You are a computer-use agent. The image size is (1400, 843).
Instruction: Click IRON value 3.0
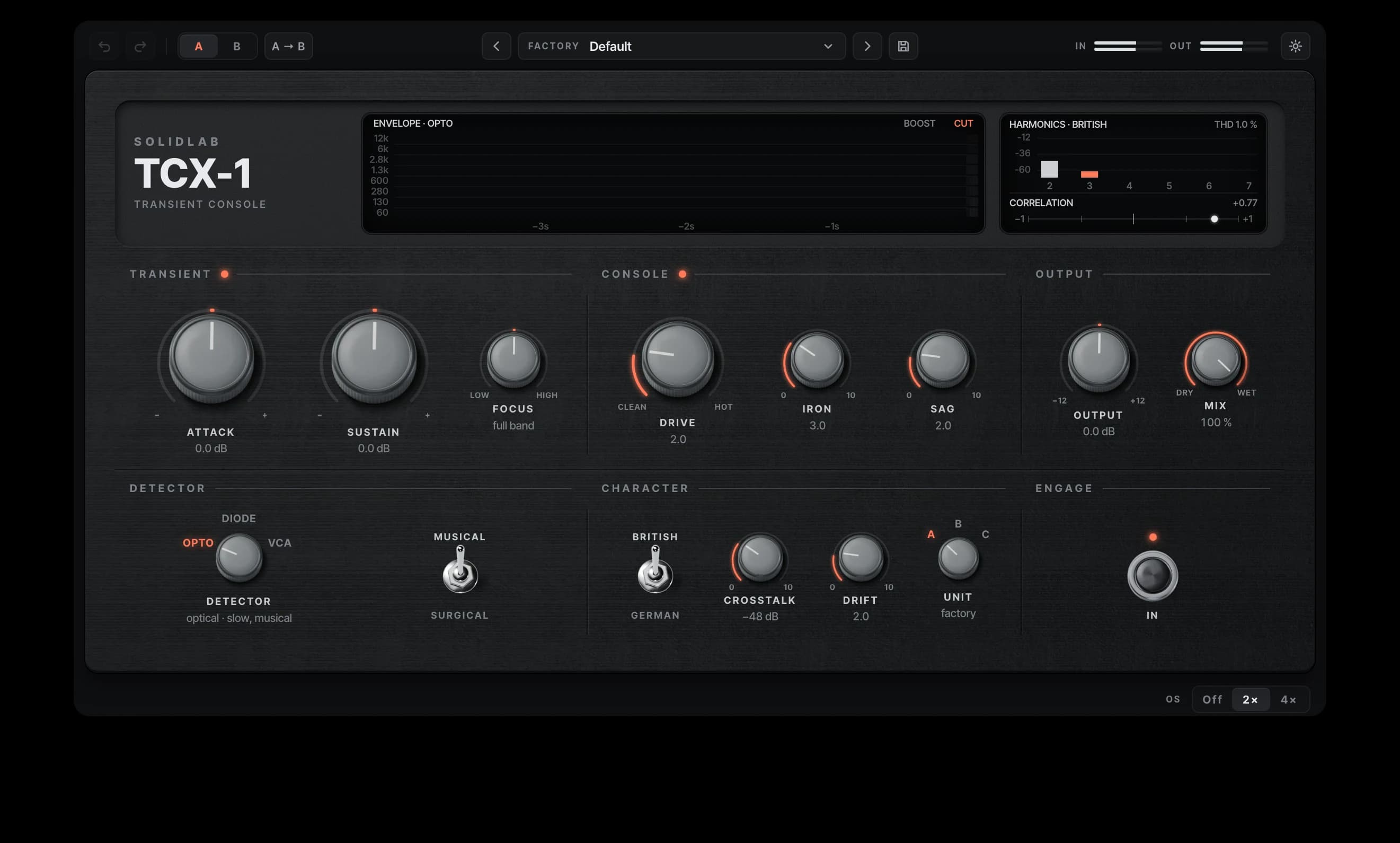click(x=817, y=425)
